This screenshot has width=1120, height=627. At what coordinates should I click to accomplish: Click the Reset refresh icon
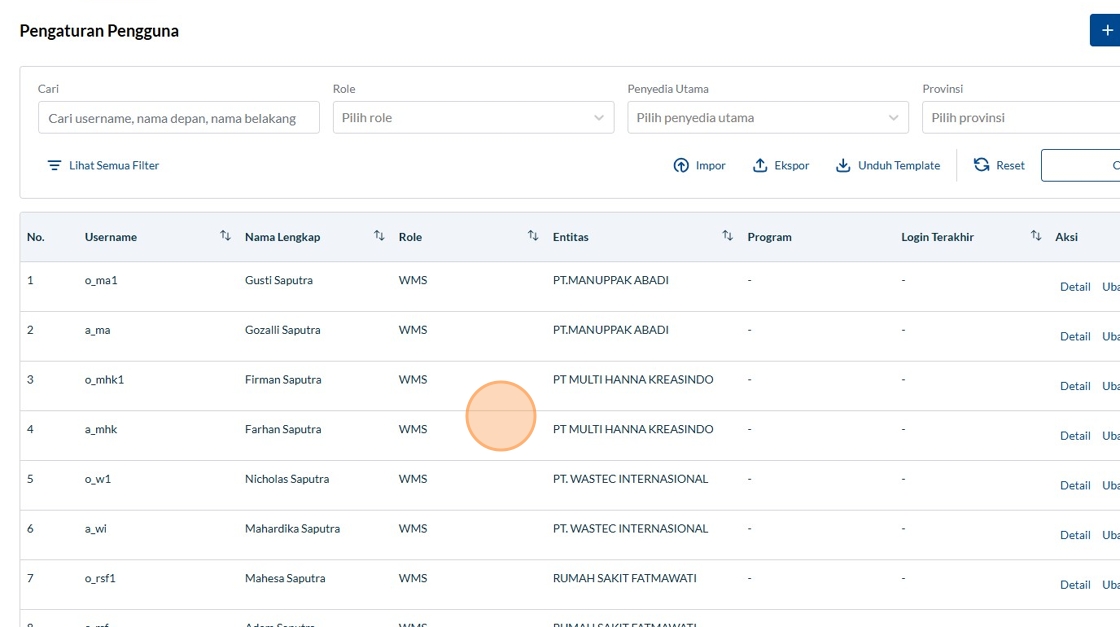(x=982, y=165)
